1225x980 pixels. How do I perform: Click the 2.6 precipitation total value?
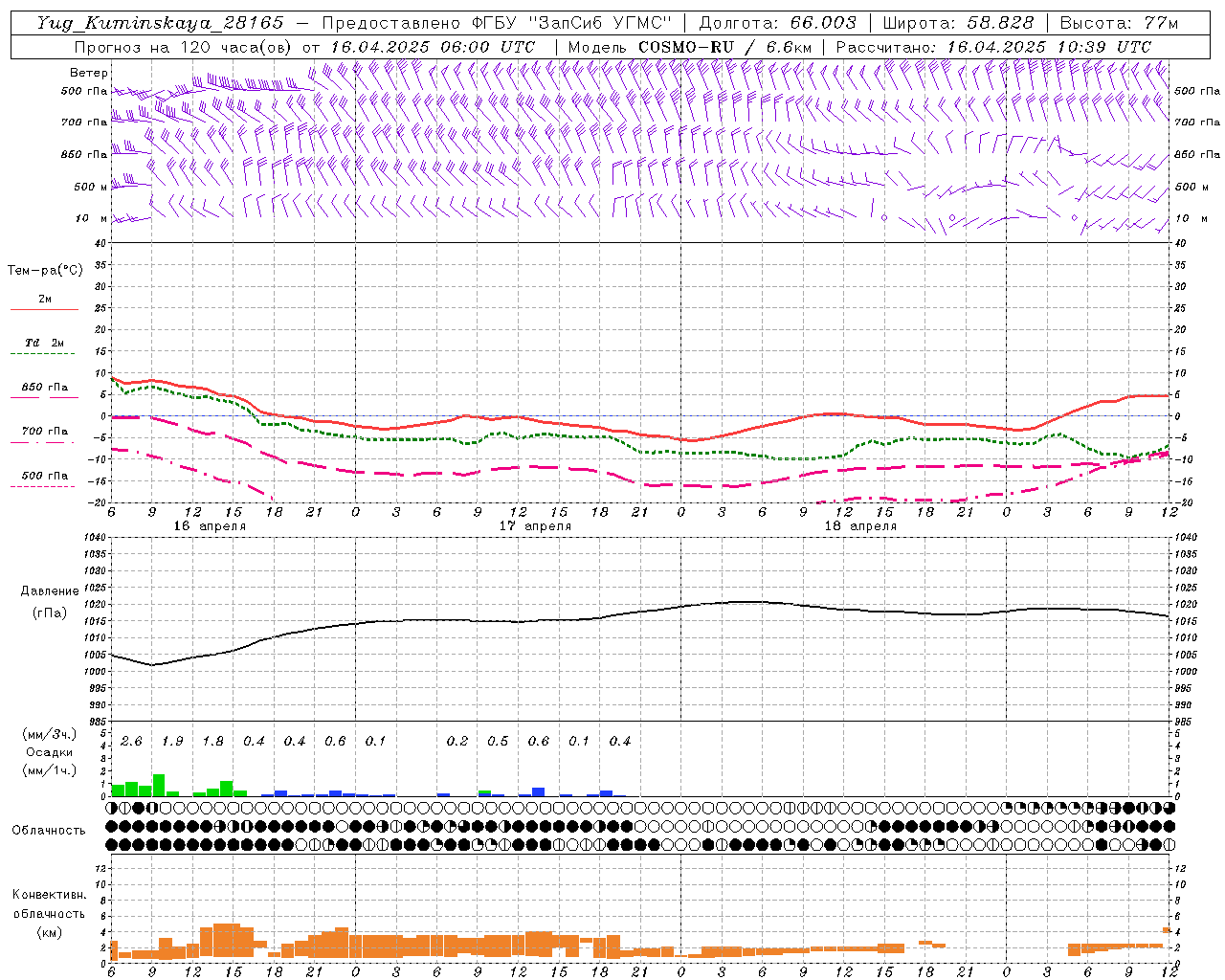(x=131, y=741)
